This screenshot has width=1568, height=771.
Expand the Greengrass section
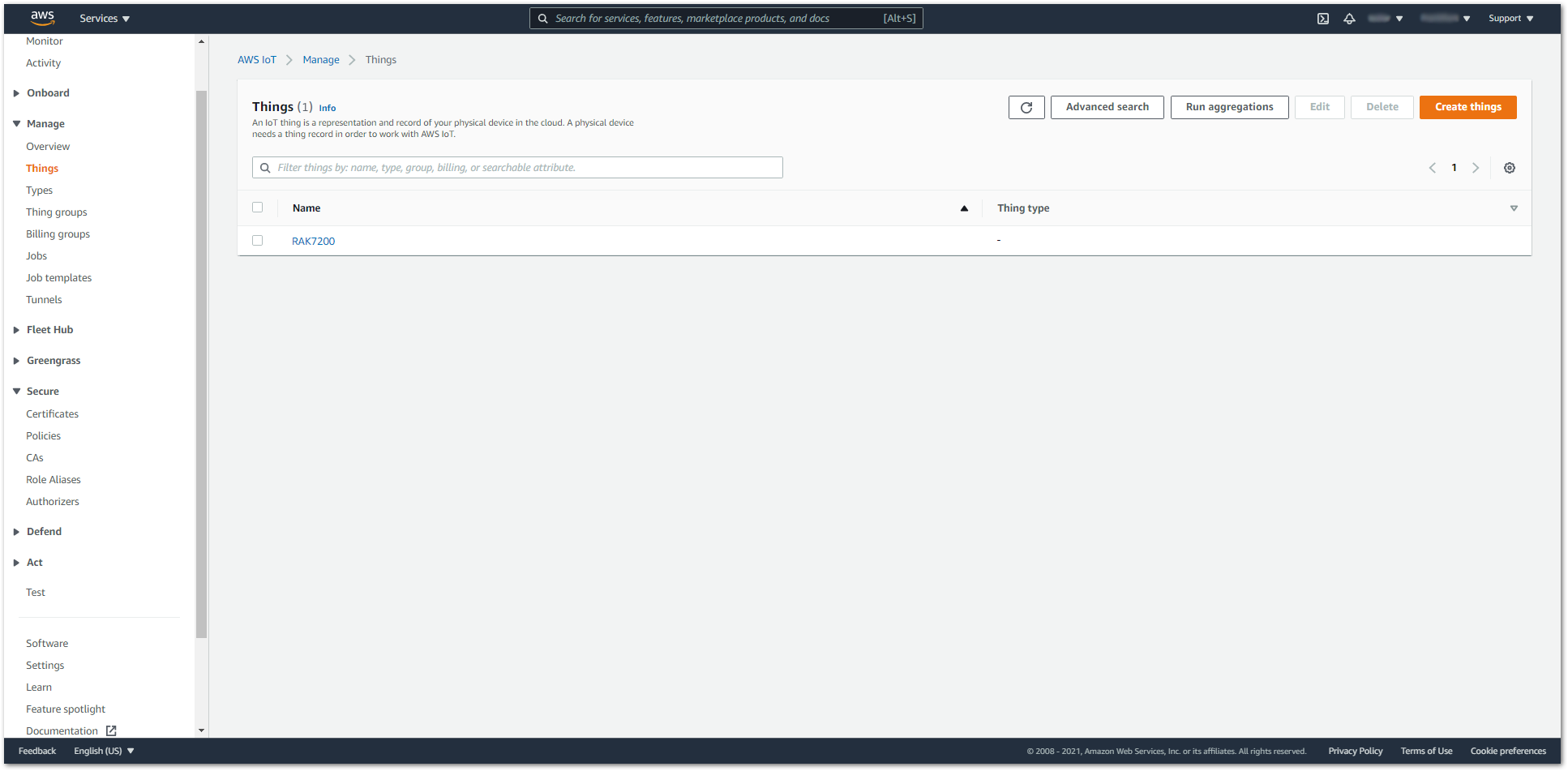pos(54,360)
